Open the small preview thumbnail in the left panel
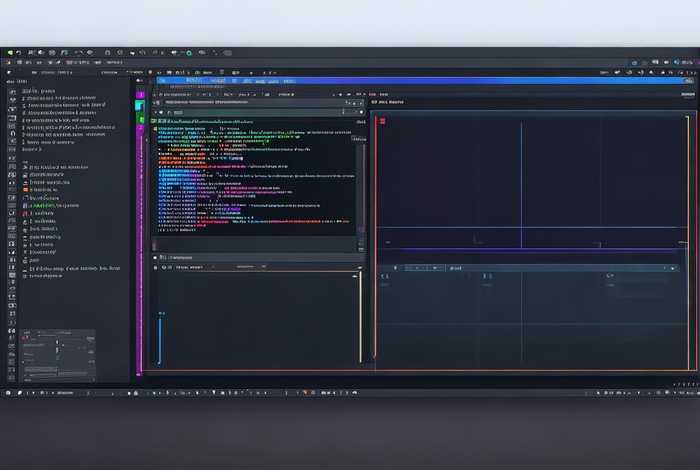The image size is (700, 470). 58,355
